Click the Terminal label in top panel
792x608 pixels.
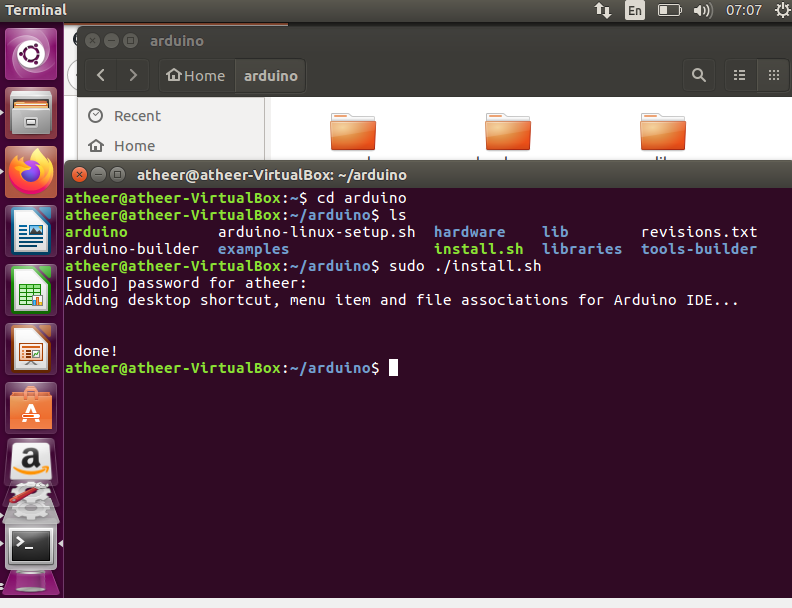36,10
